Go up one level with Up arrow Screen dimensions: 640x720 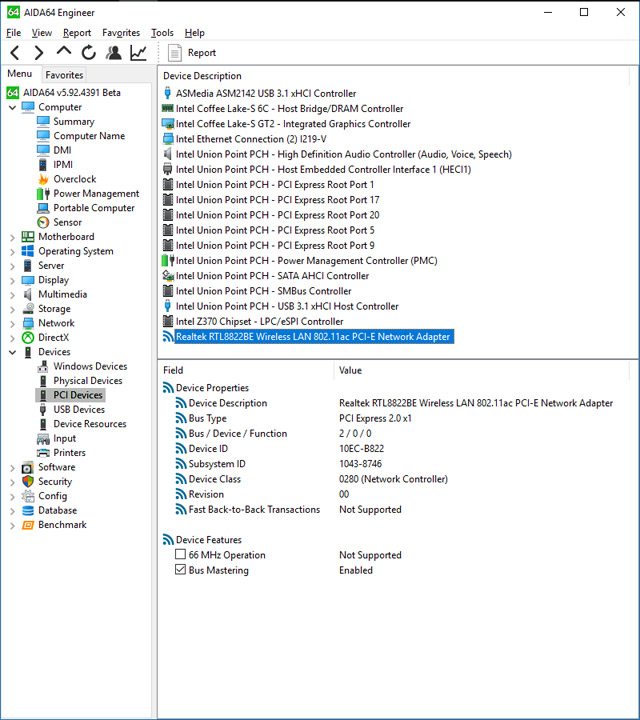[64, 51]
